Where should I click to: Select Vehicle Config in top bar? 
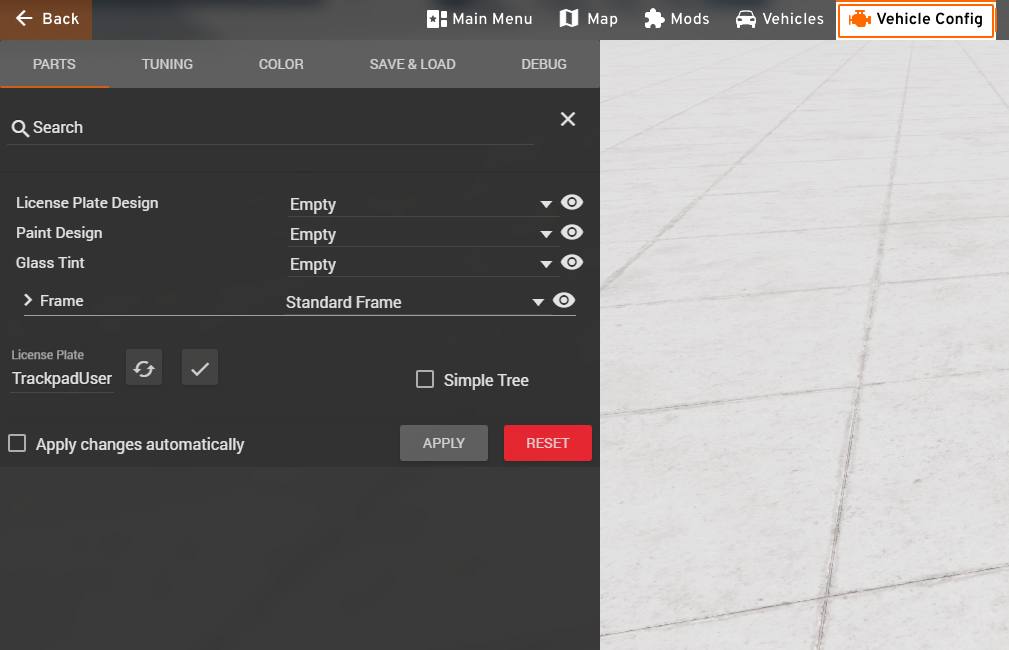tap(916, 19)
